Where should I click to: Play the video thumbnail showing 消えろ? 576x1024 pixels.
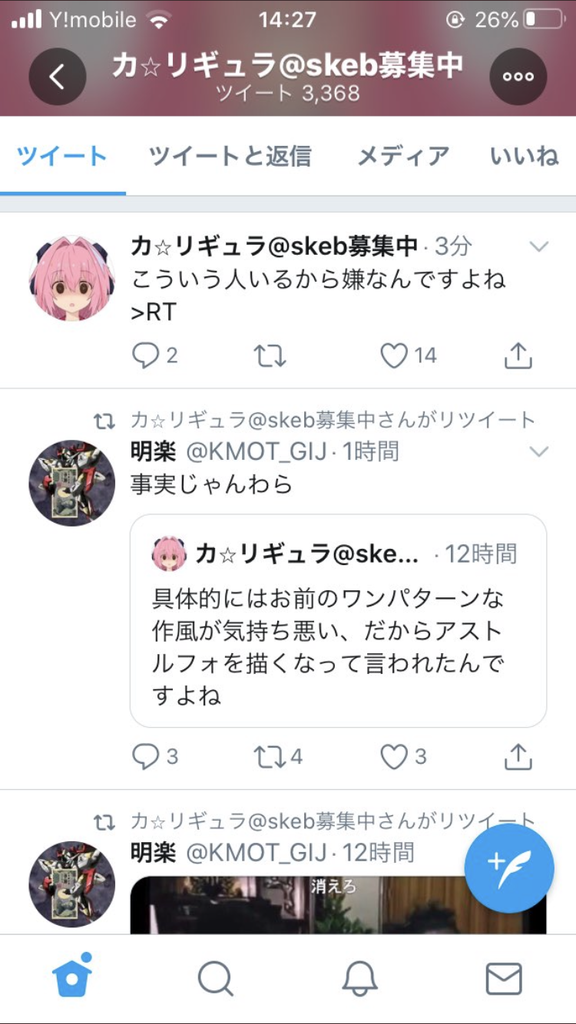338,904
